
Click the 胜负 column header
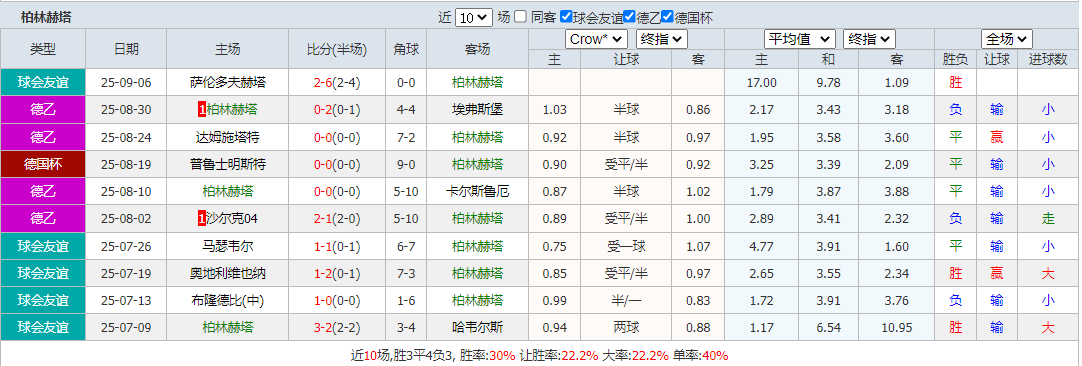pyautogui.click(x=956, y=59)
